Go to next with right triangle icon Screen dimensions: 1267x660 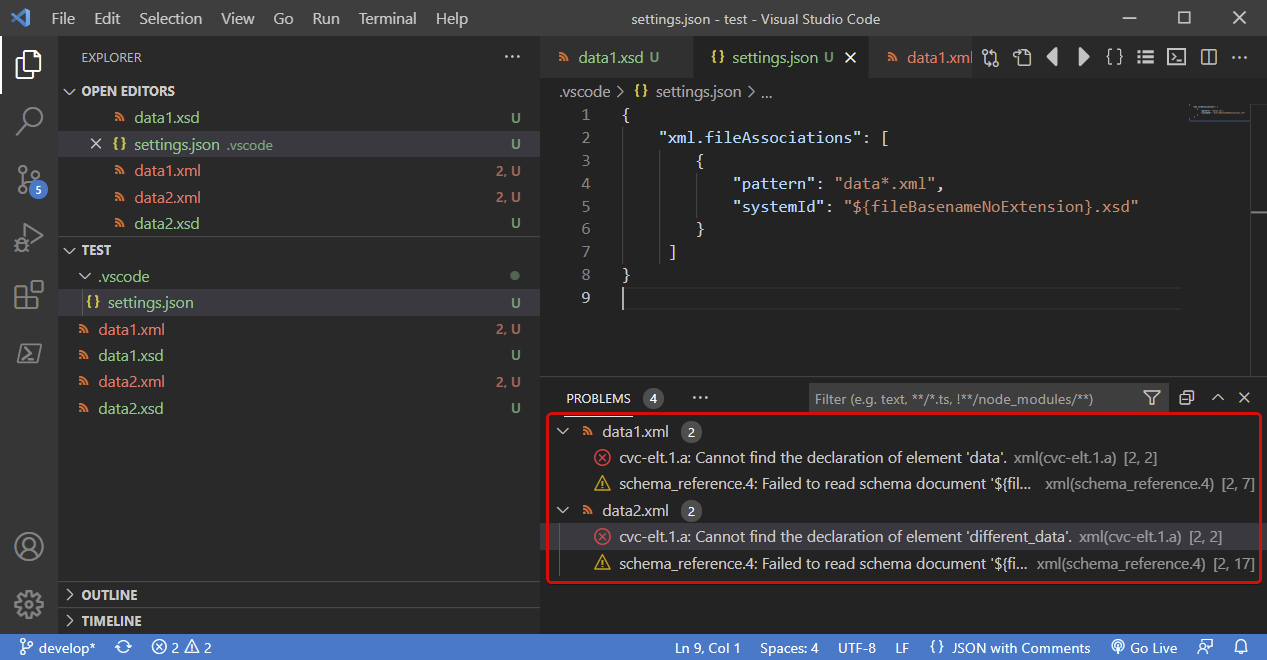tap(1083, 58)
